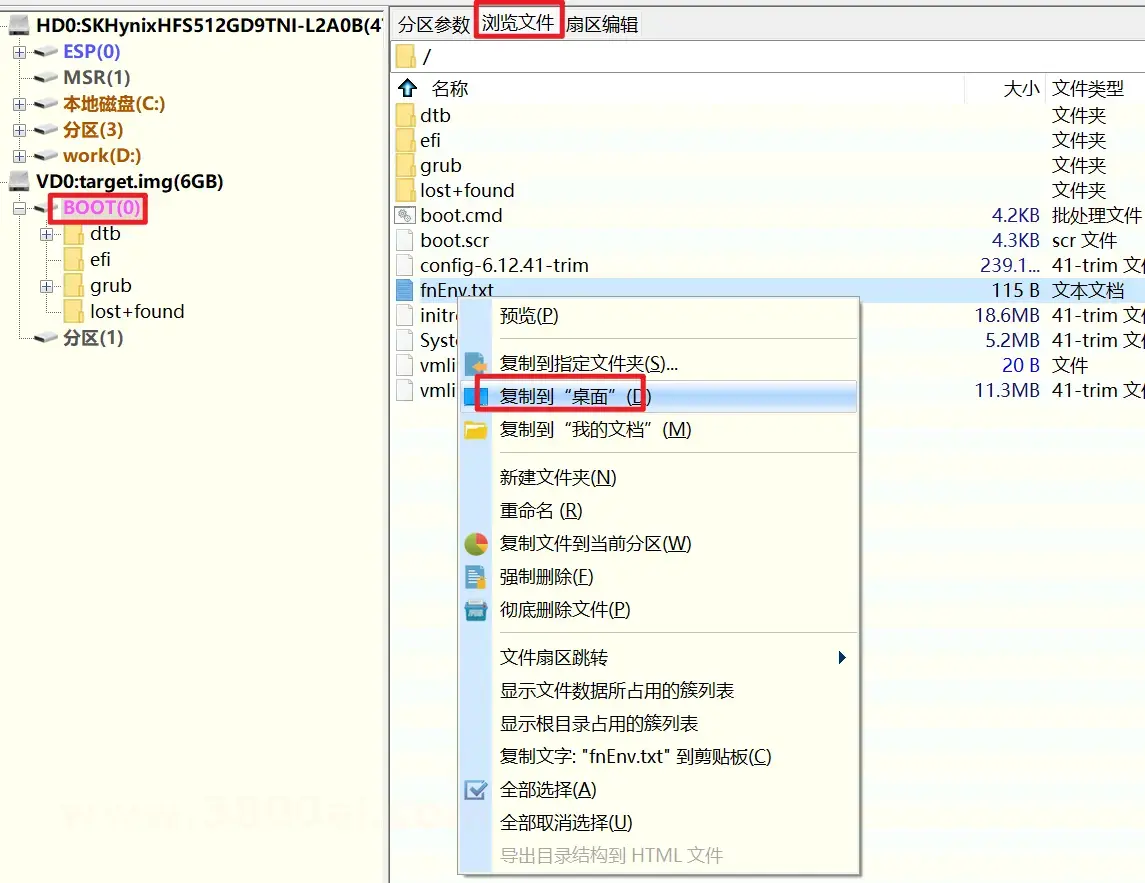Image resolution: width=1145 pixels, height=883 pixels.
Task: Click the up-arrow parent directory icon
Action: click(407, 88)
